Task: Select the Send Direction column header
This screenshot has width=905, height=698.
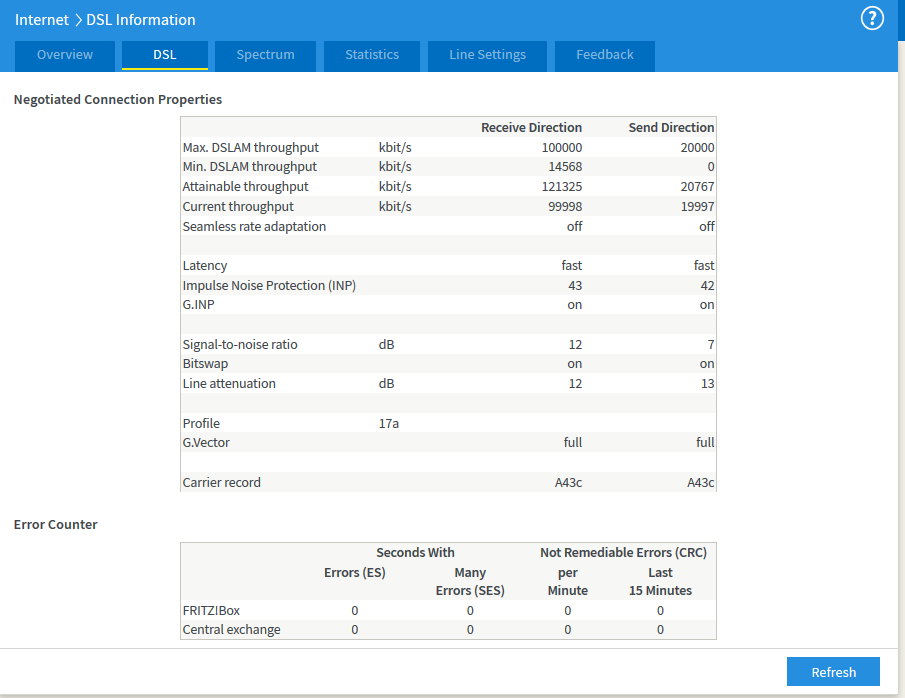Action: [671, 128]
